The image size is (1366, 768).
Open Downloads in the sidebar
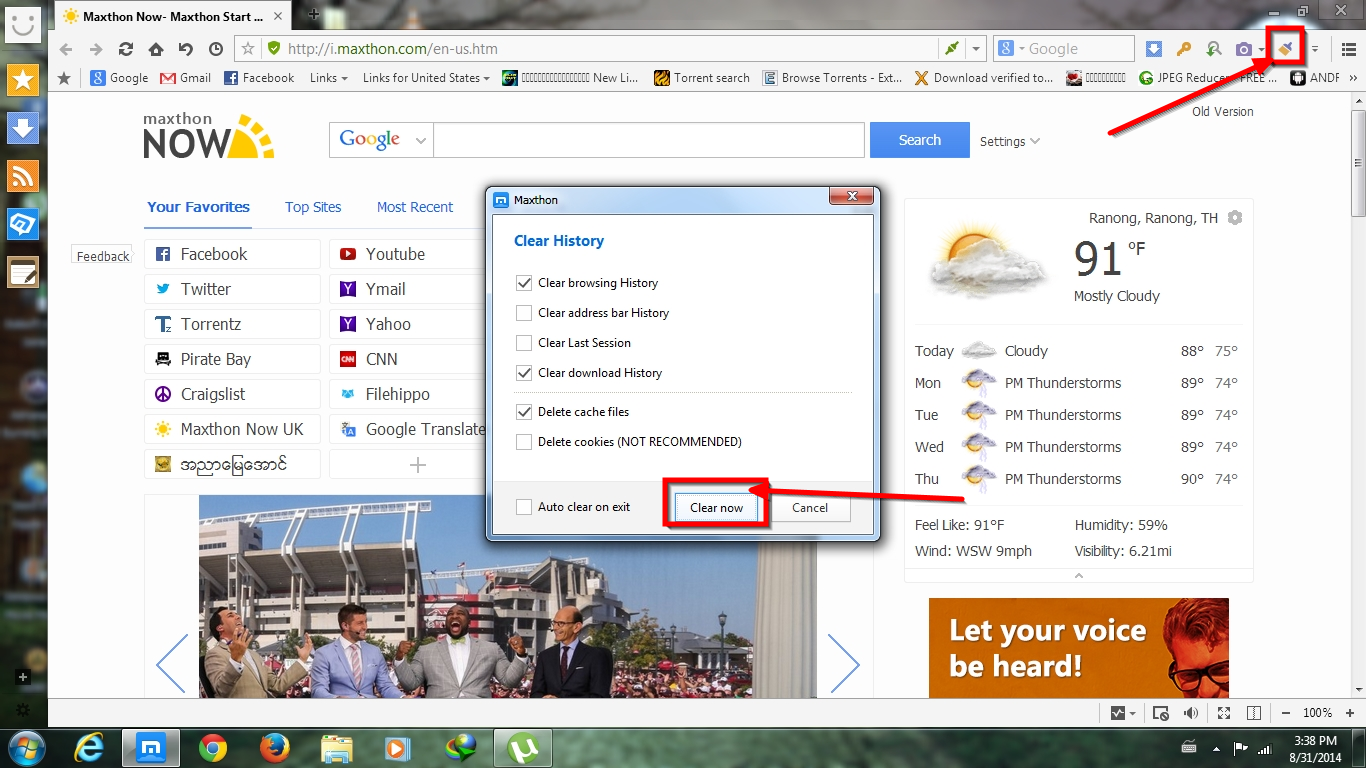(23, 128)
